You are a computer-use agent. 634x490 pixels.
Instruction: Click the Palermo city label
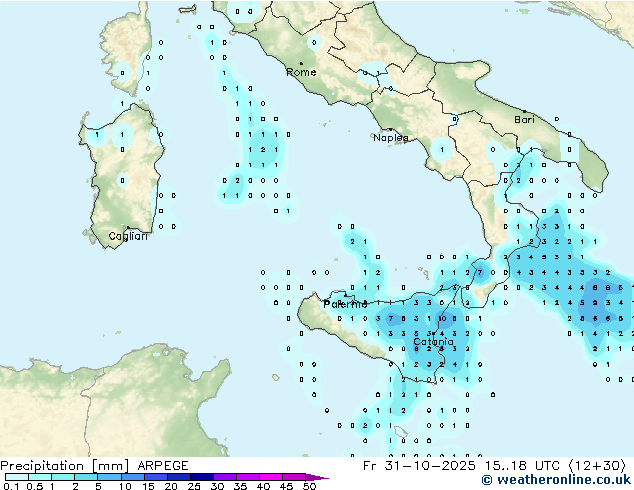[x=345, y=304]
